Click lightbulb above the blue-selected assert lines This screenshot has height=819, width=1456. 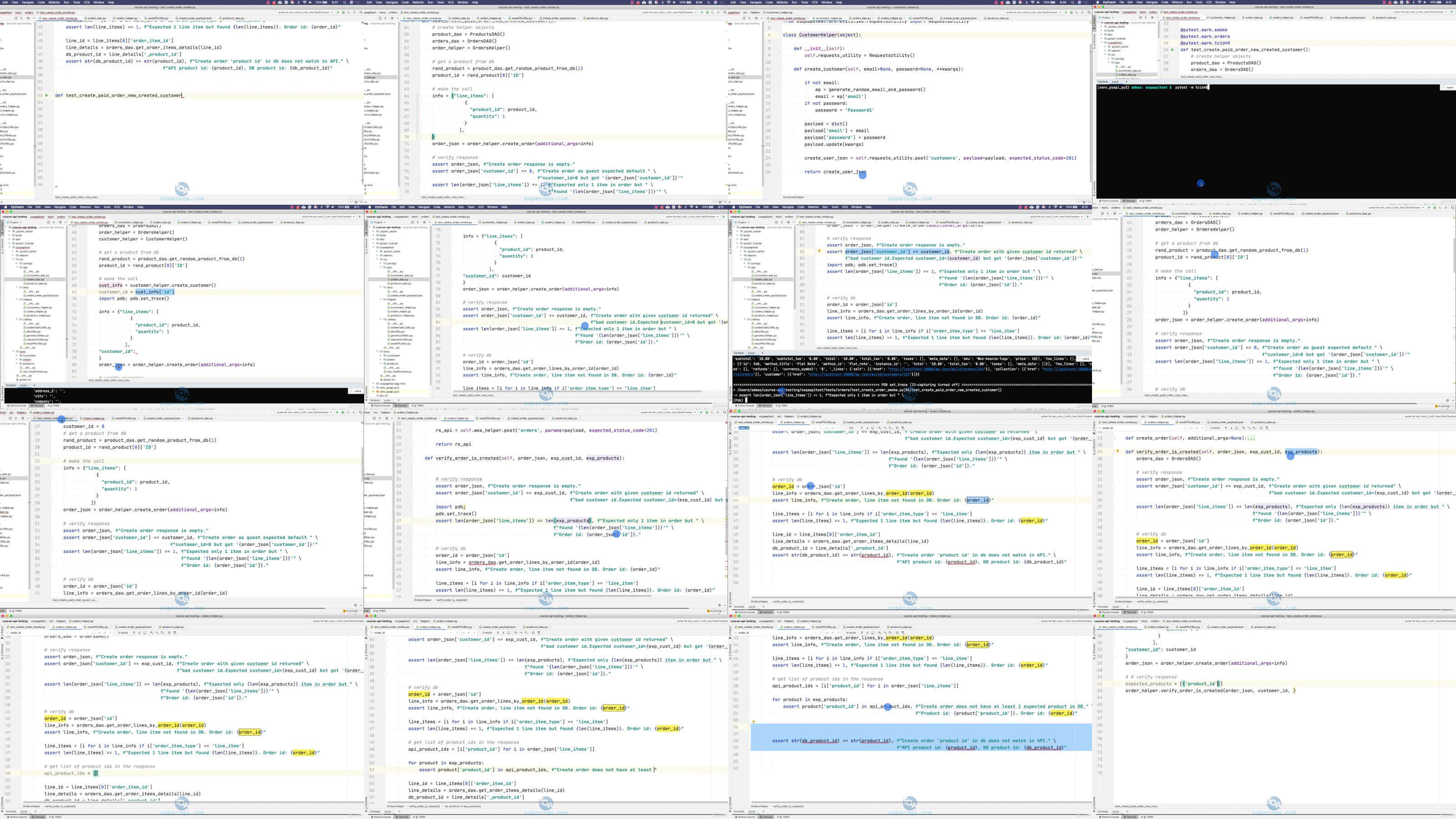(753, 722)
